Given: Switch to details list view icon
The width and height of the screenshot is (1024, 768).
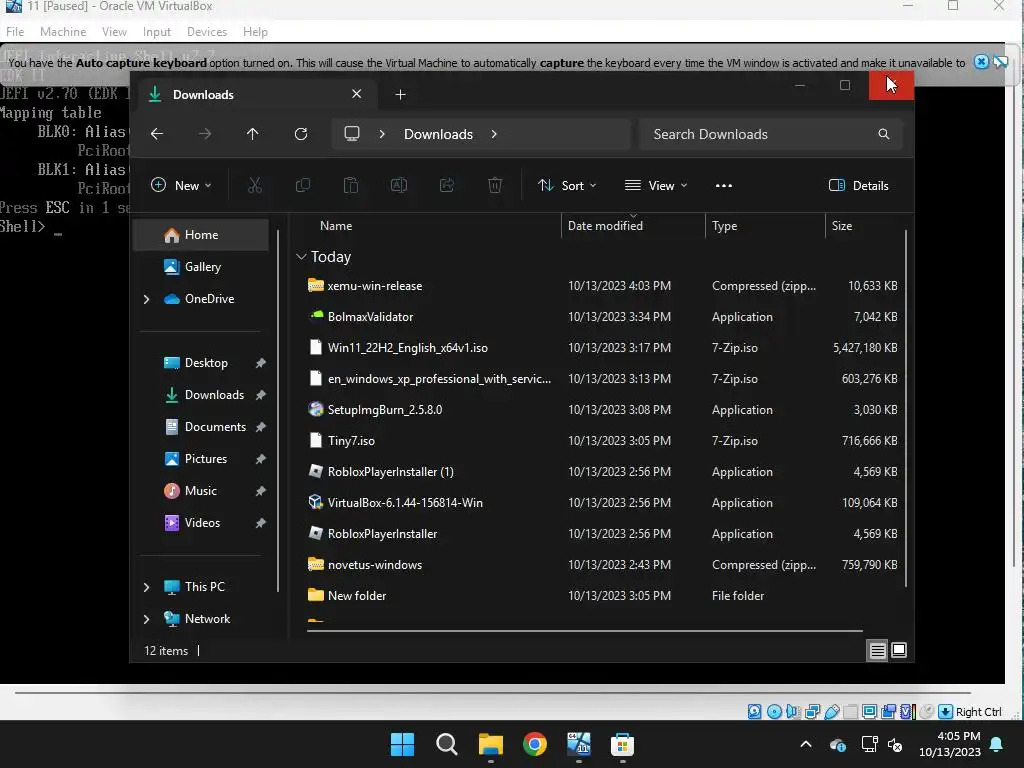Looking at the screenshot, I should (x=877, y=650).
